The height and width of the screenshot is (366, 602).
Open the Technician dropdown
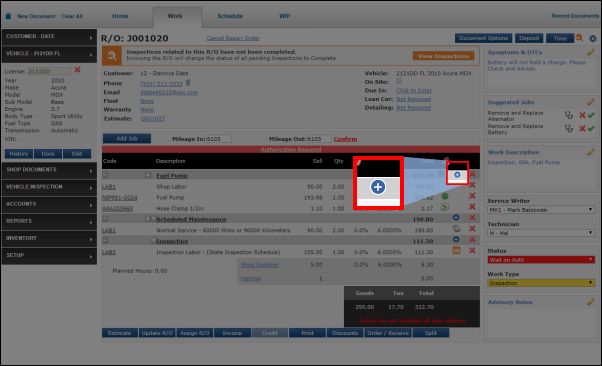(x=541, y=233)
